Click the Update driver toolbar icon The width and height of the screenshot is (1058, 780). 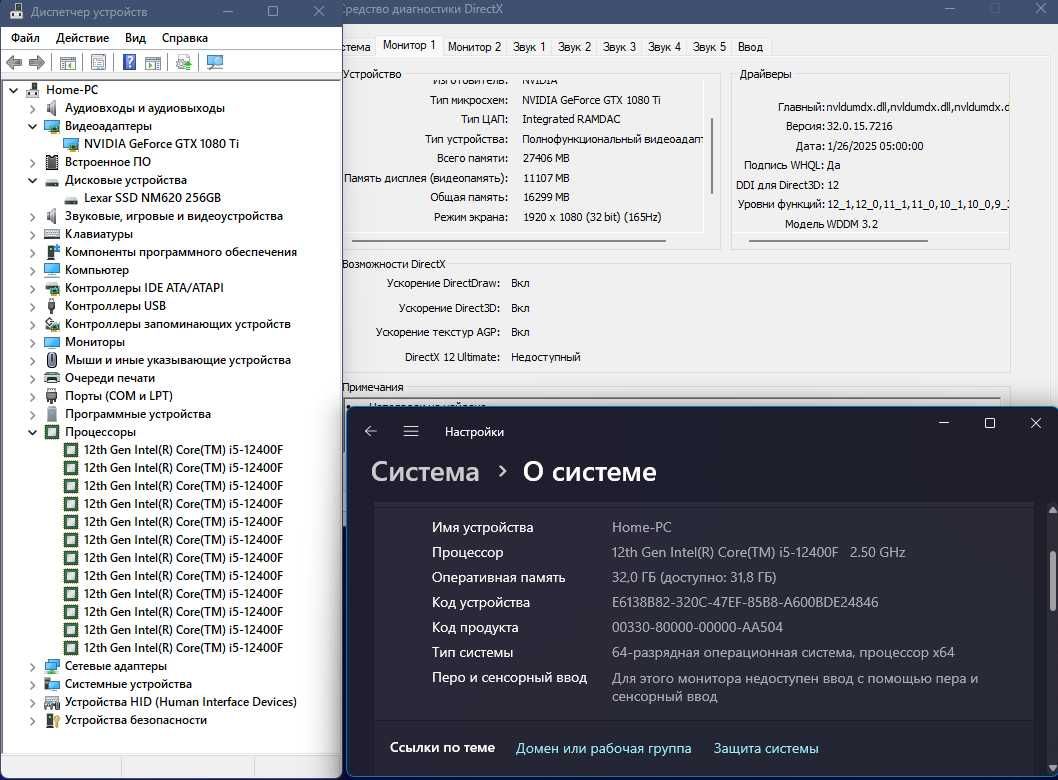(x=184, y=63)
